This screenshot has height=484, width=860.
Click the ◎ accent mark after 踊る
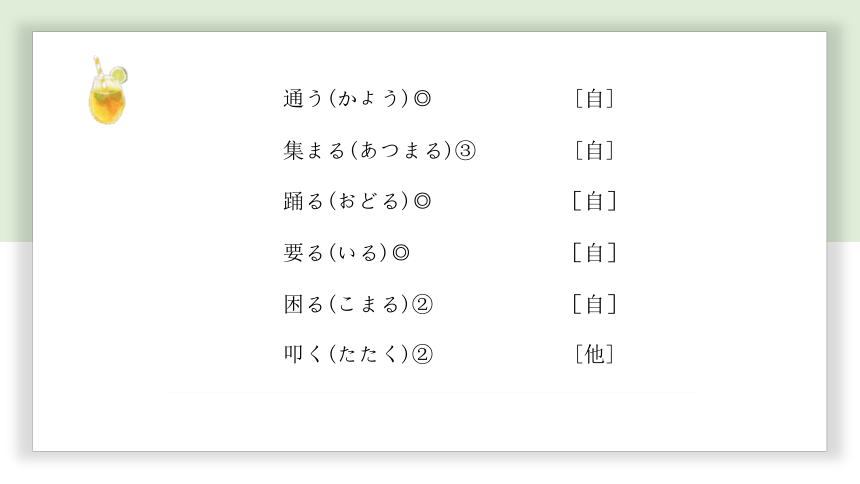(x=422, y=201)
